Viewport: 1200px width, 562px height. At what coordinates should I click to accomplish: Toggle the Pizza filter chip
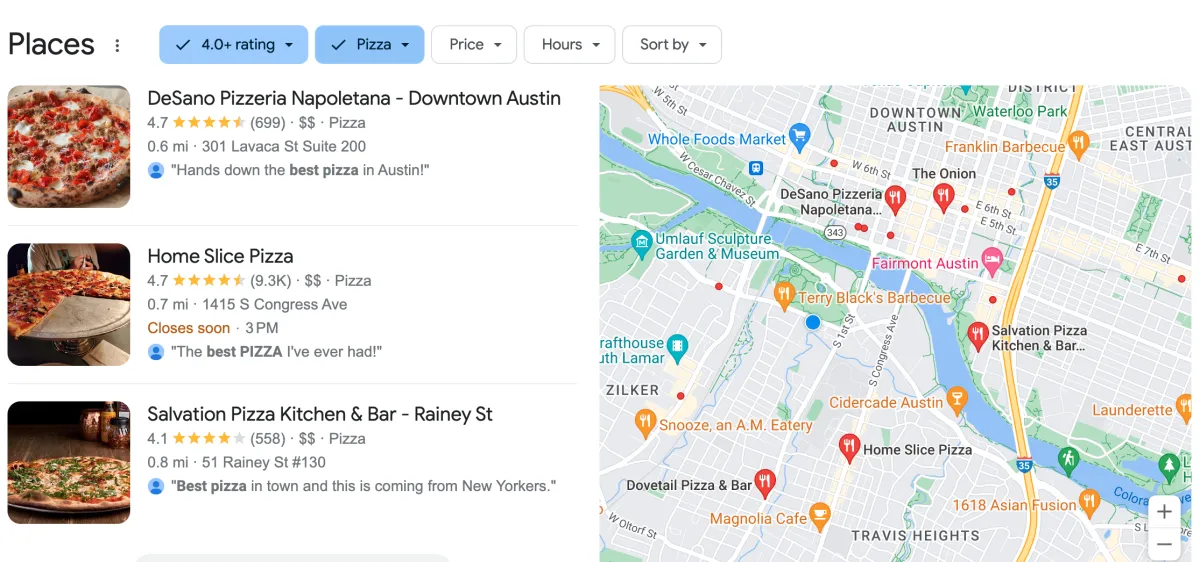click(370, 44)
